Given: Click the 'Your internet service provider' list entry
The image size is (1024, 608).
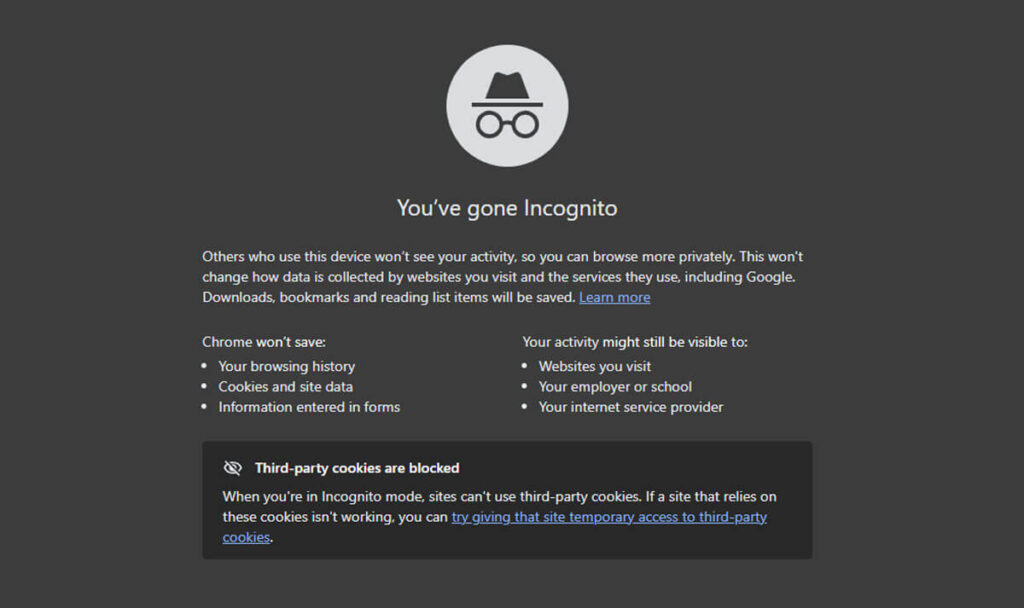Looking at the screenshot, I should pos(631,407).
